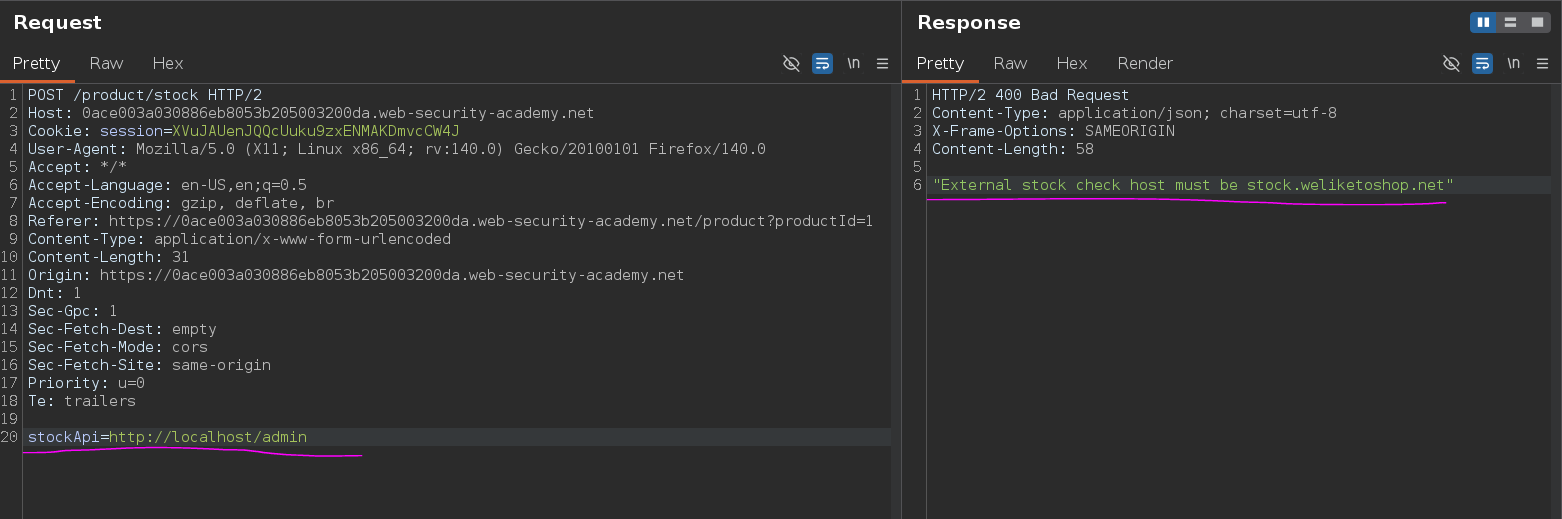Open the Response Hex tab
Image resolution: width=1562 pixels, height=519 pixels.
point(1072,63)
